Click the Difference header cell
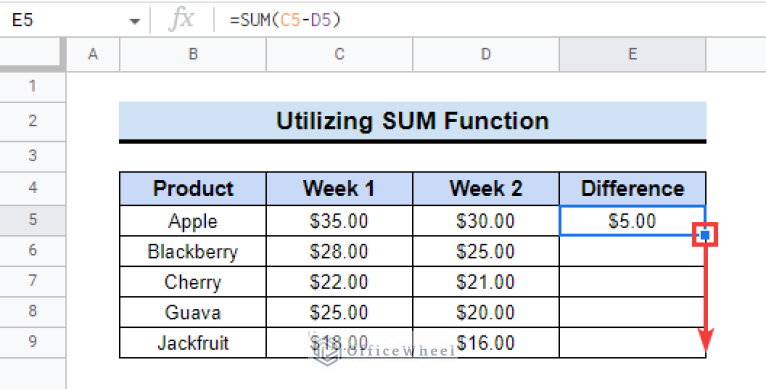Viewport: 766px width, 389px height. [633, 189]
